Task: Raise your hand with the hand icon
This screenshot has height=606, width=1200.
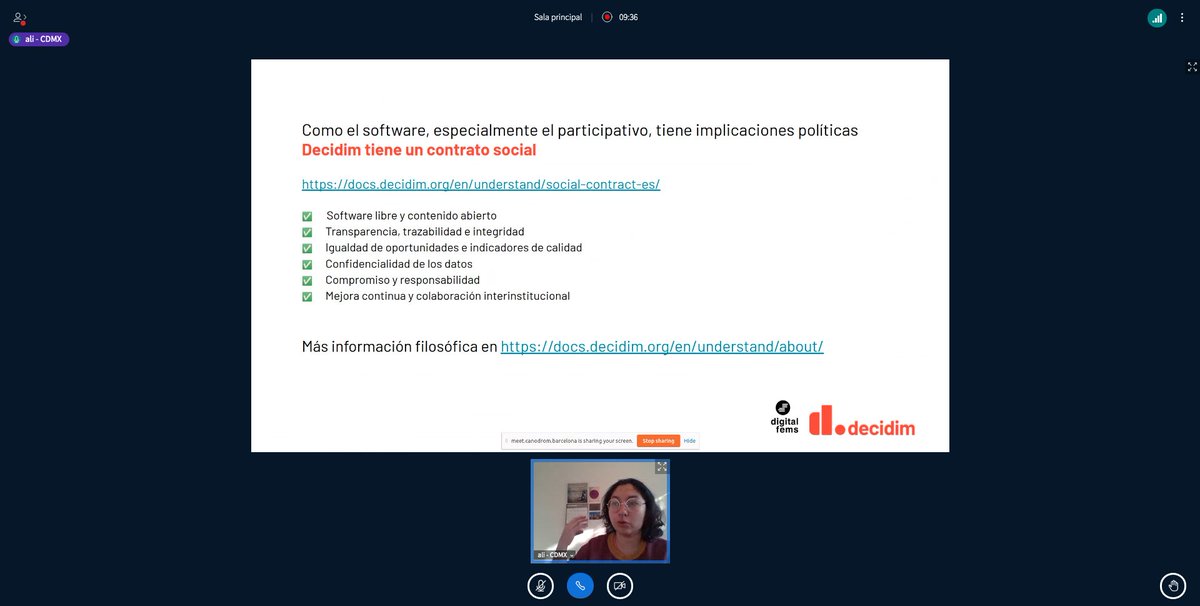Action: coord(1171,586)
